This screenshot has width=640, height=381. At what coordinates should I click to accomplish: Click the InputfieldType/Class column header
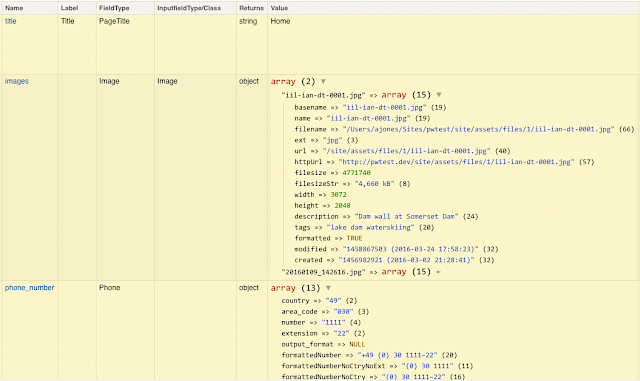(x=189, y=8)
